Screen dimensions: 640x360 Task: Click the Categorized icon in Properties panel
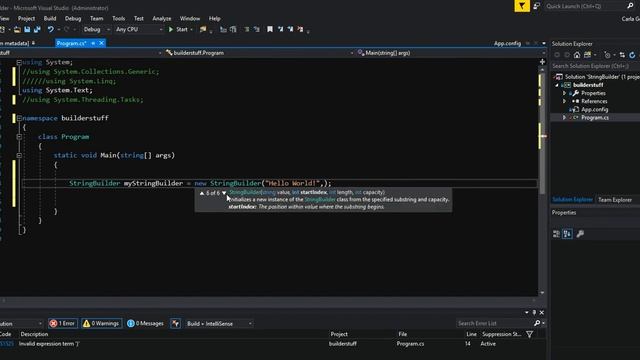[x=556, y=234]
